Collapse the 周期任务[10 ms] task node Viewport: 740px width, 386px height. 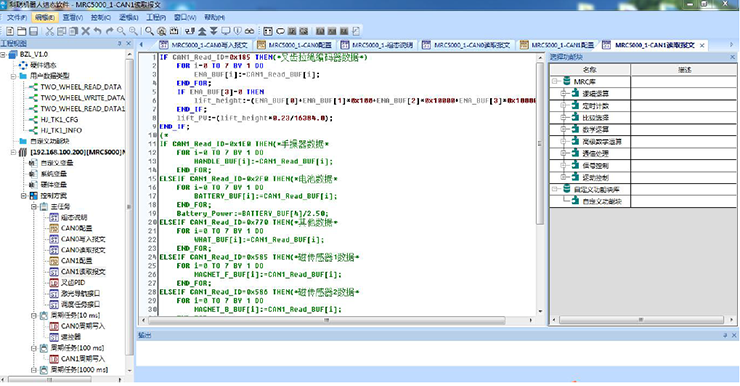click(34, 315)
